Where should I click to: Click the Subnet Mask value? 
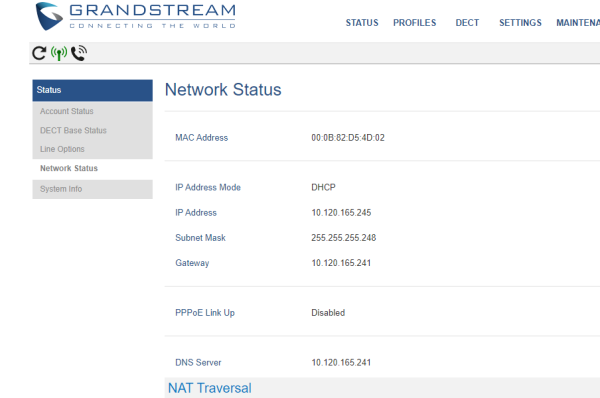(344, 238)
